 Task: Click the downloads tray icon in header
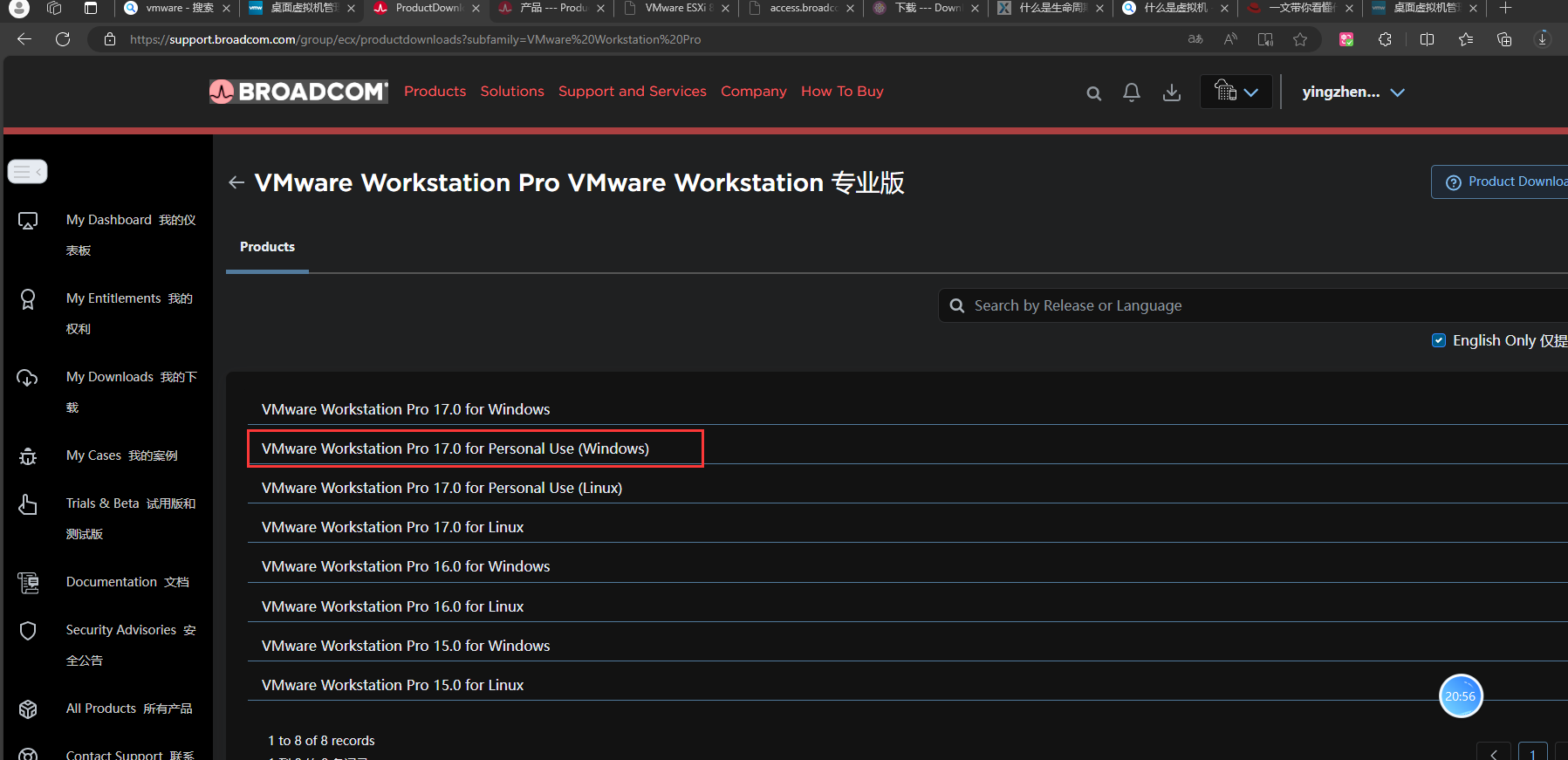(1172, 92)
